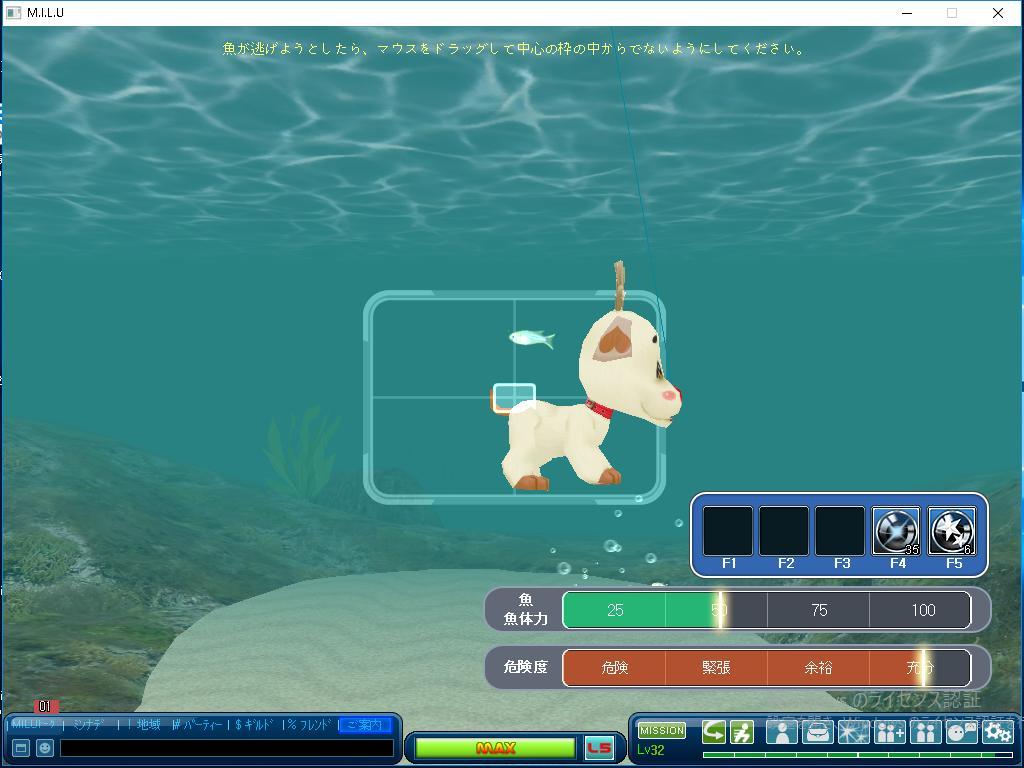Open the character profile icon

click(x=781, y=733)
